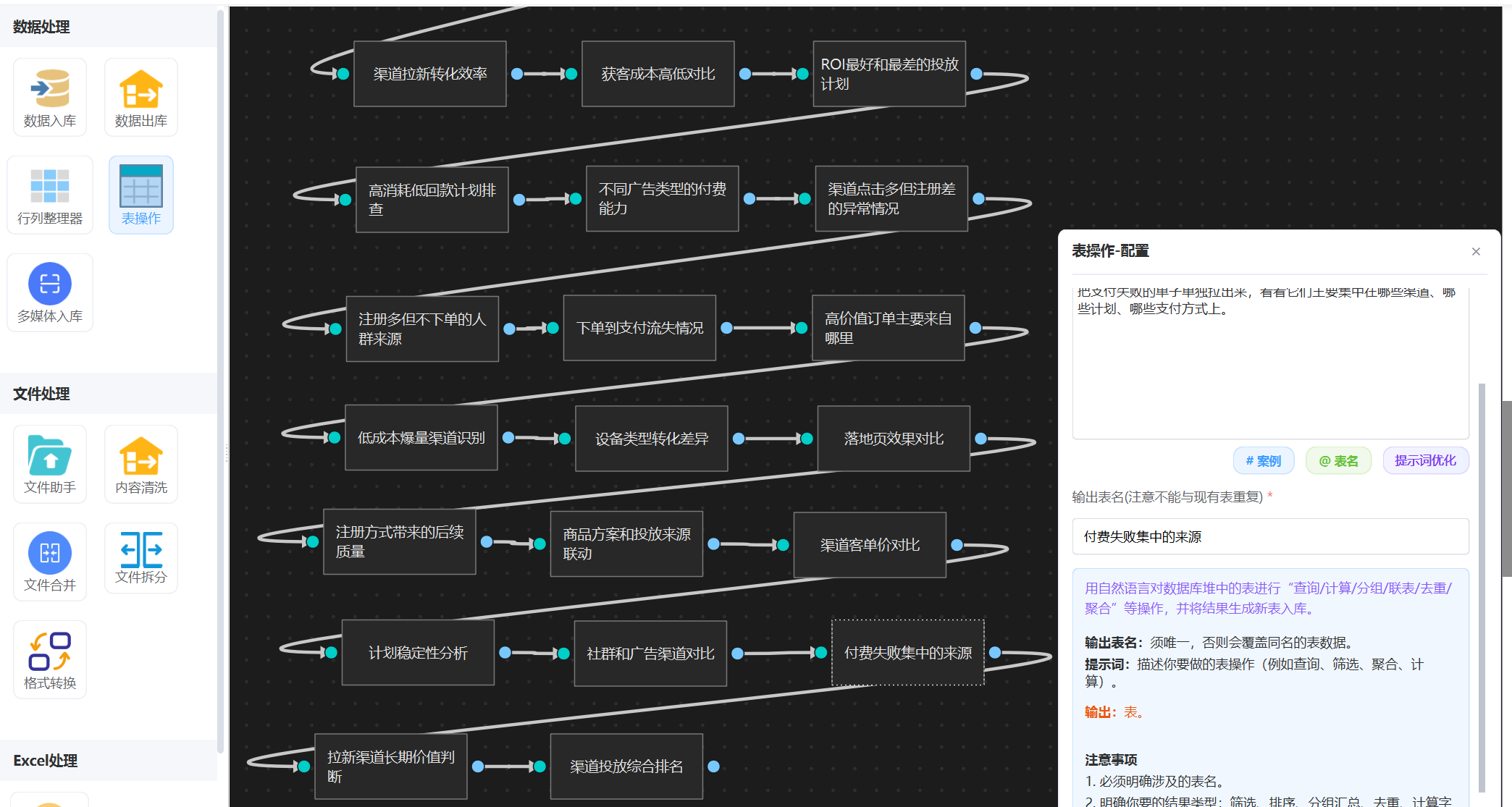Viewport: 1512px width, 807px height.
Task: Click the 输出表名 input field
Action: point(1270,536)
